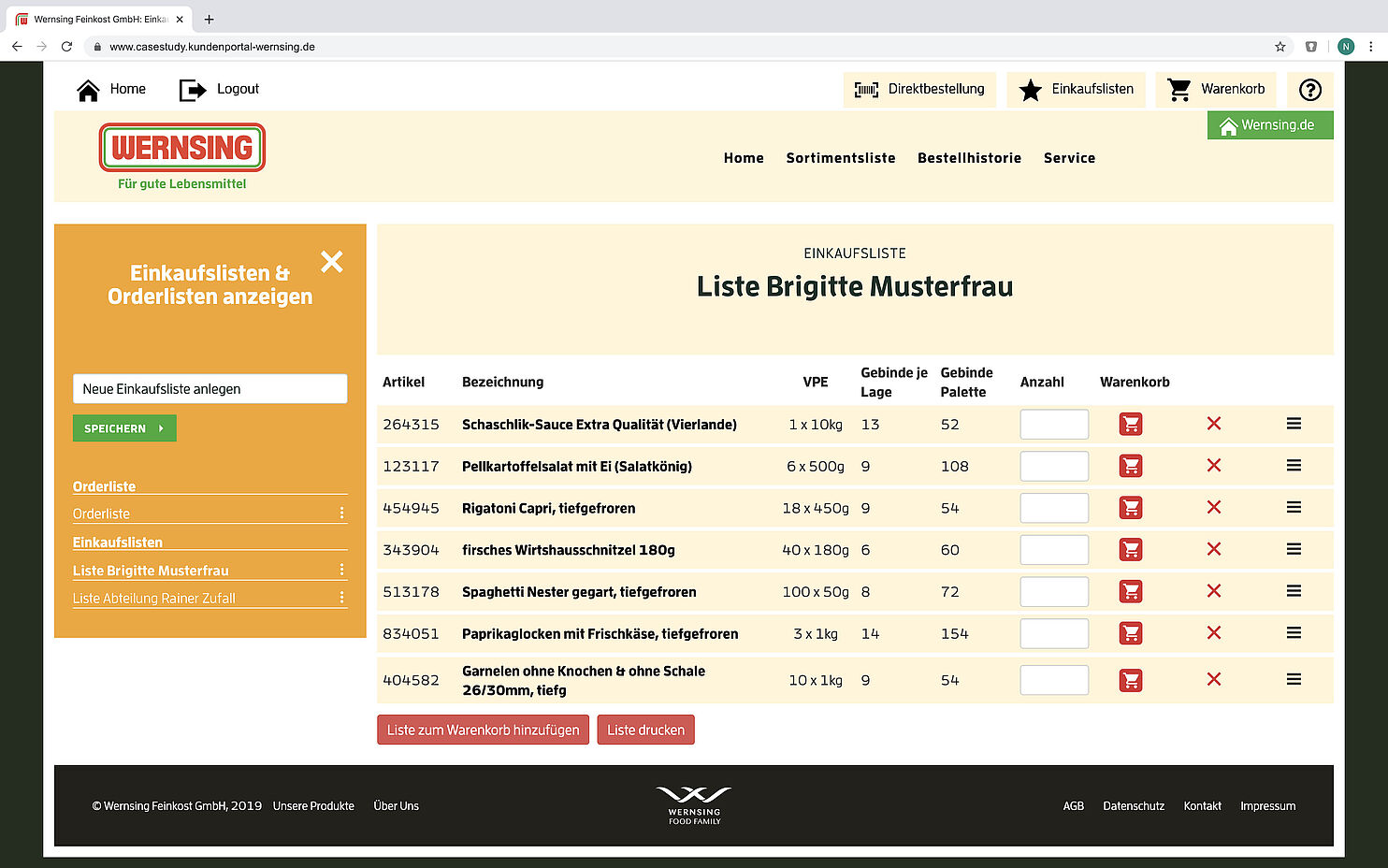
Task: Open Kontakt footer link
Action: (1202, 806)
